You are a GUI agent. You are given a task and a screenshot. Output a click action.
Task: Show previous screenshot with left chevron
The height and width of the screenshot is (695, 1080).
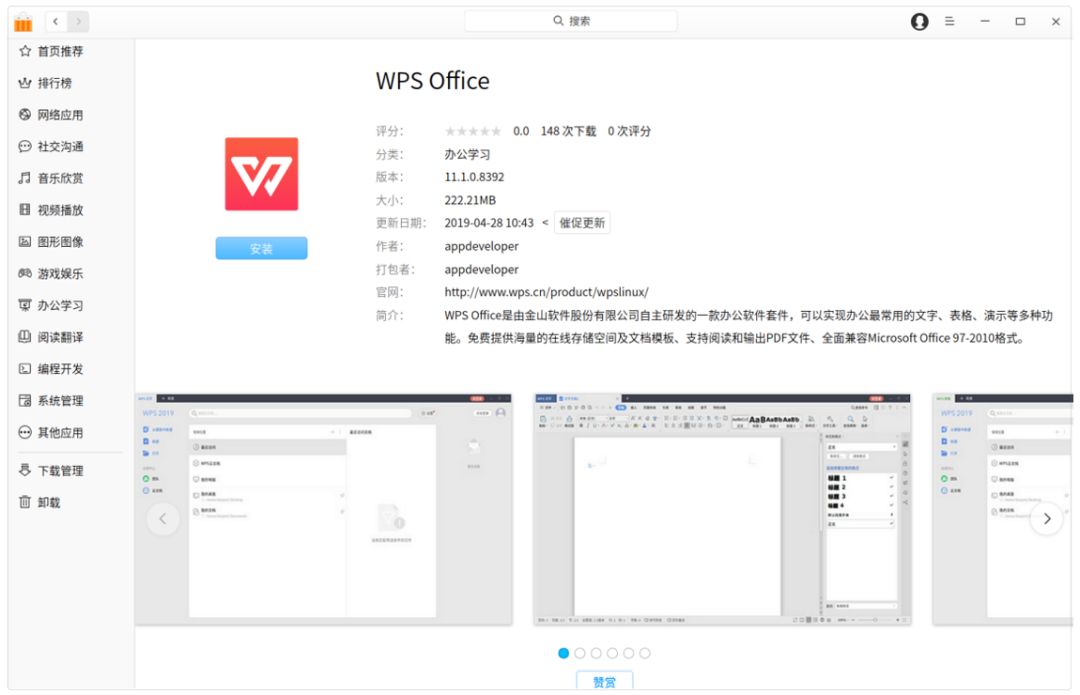[x=163, y=519]
